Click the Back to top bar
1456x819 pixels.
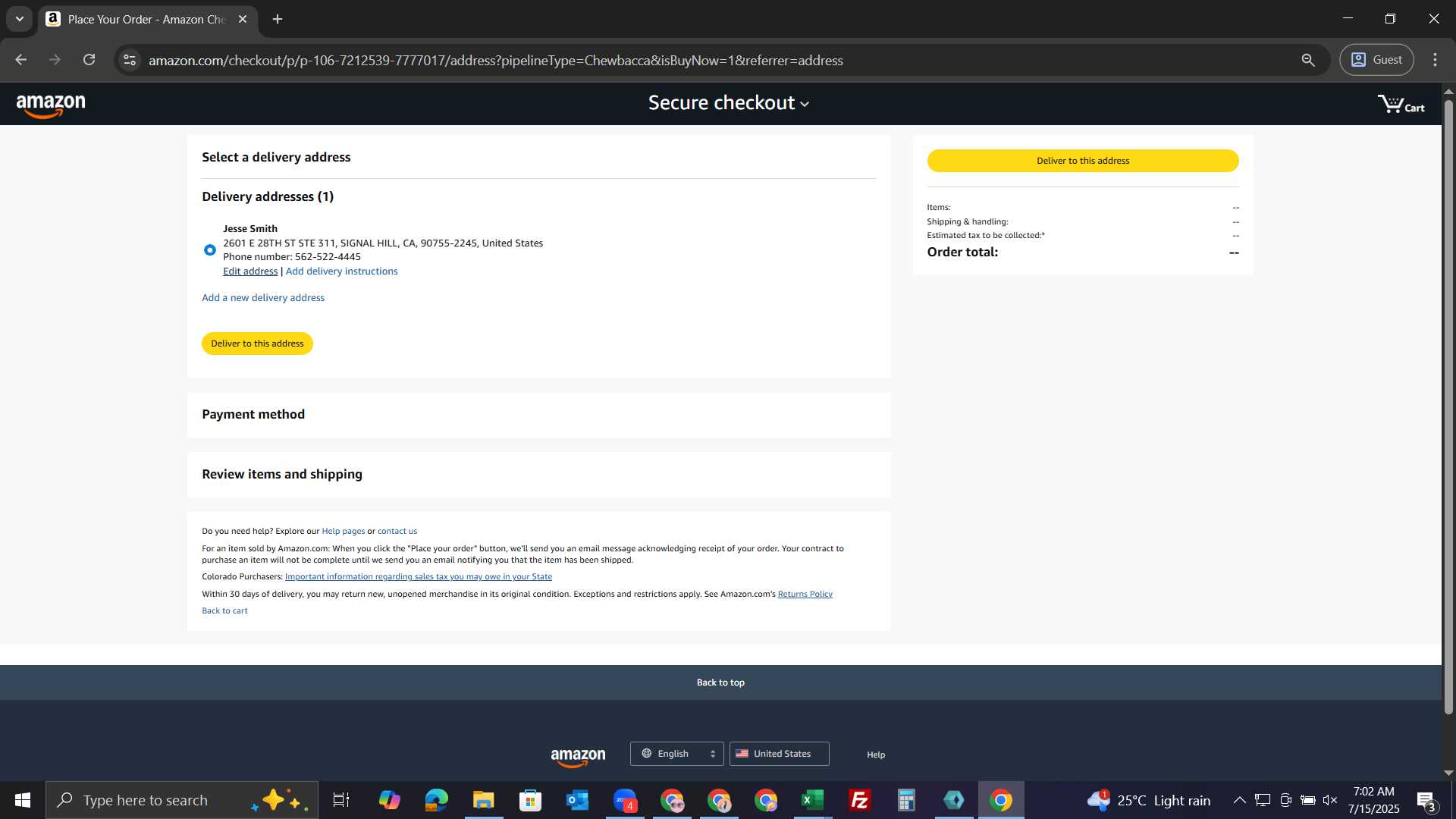[720, 682]
